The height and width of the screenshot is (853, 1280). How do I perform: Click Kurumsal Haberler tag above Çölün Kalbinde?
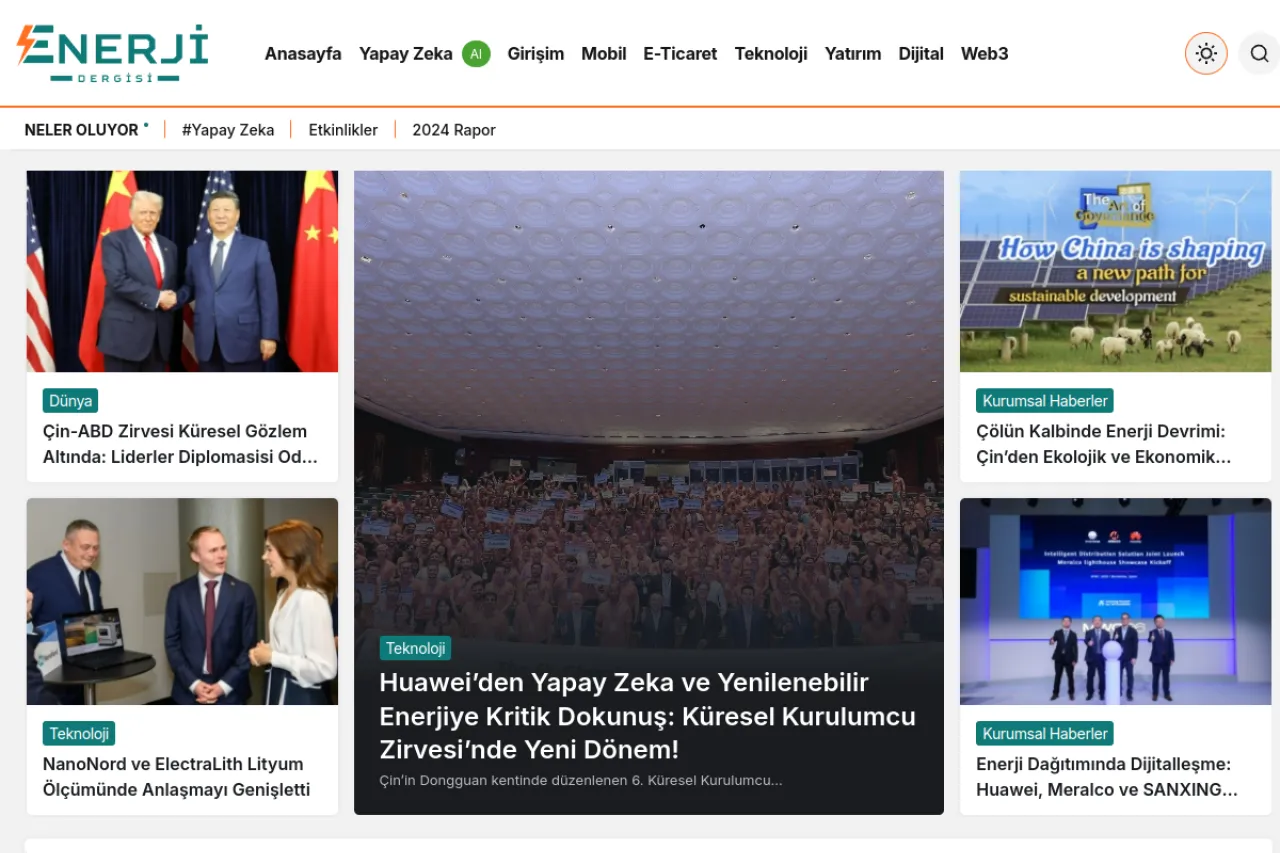pyautogui.click(x=1045, y=401)
